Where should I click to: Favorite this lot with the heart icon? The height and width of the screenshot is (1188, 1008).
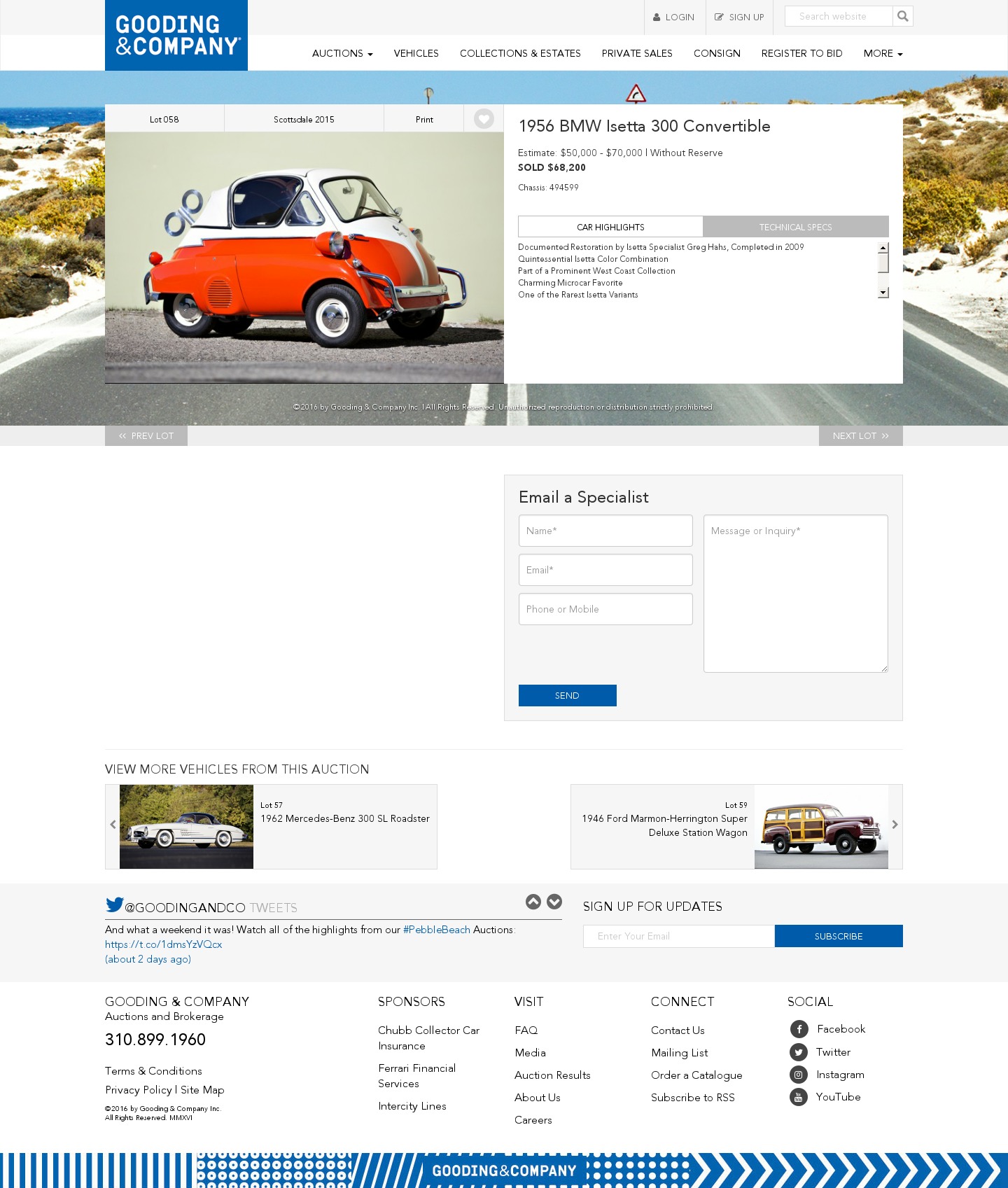[484, 119]
